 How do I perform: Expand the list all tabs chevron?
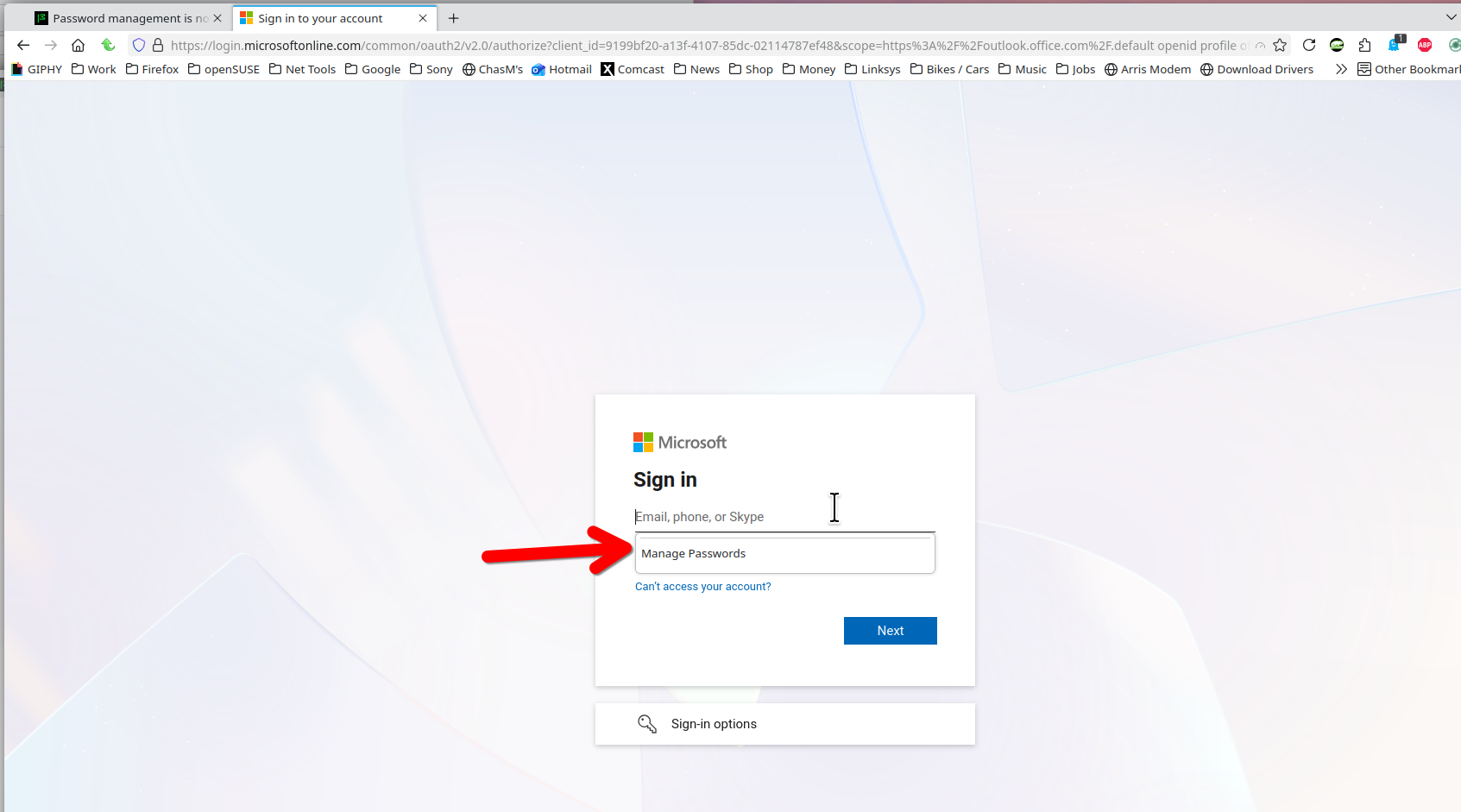pos(1451,17)
